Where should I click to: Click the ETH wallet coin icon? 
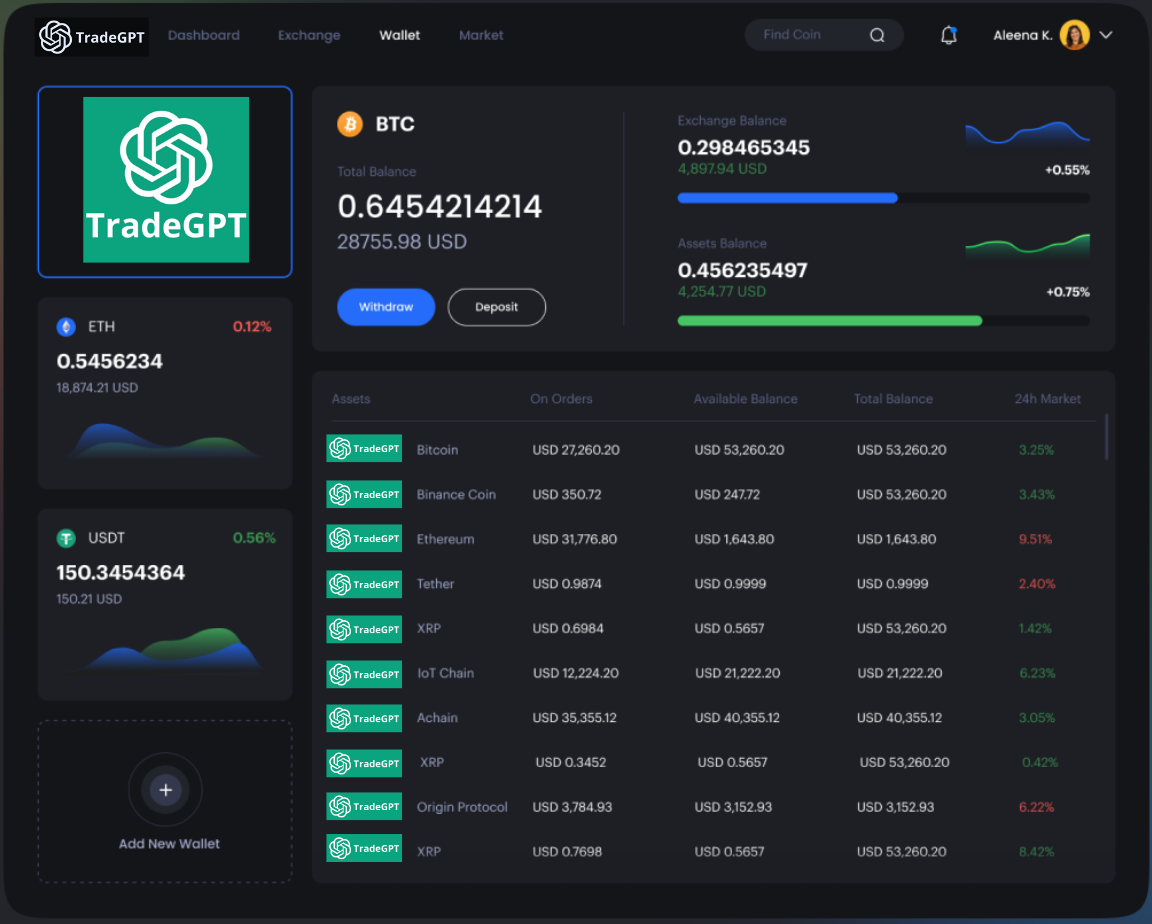(x=66, y=327)
